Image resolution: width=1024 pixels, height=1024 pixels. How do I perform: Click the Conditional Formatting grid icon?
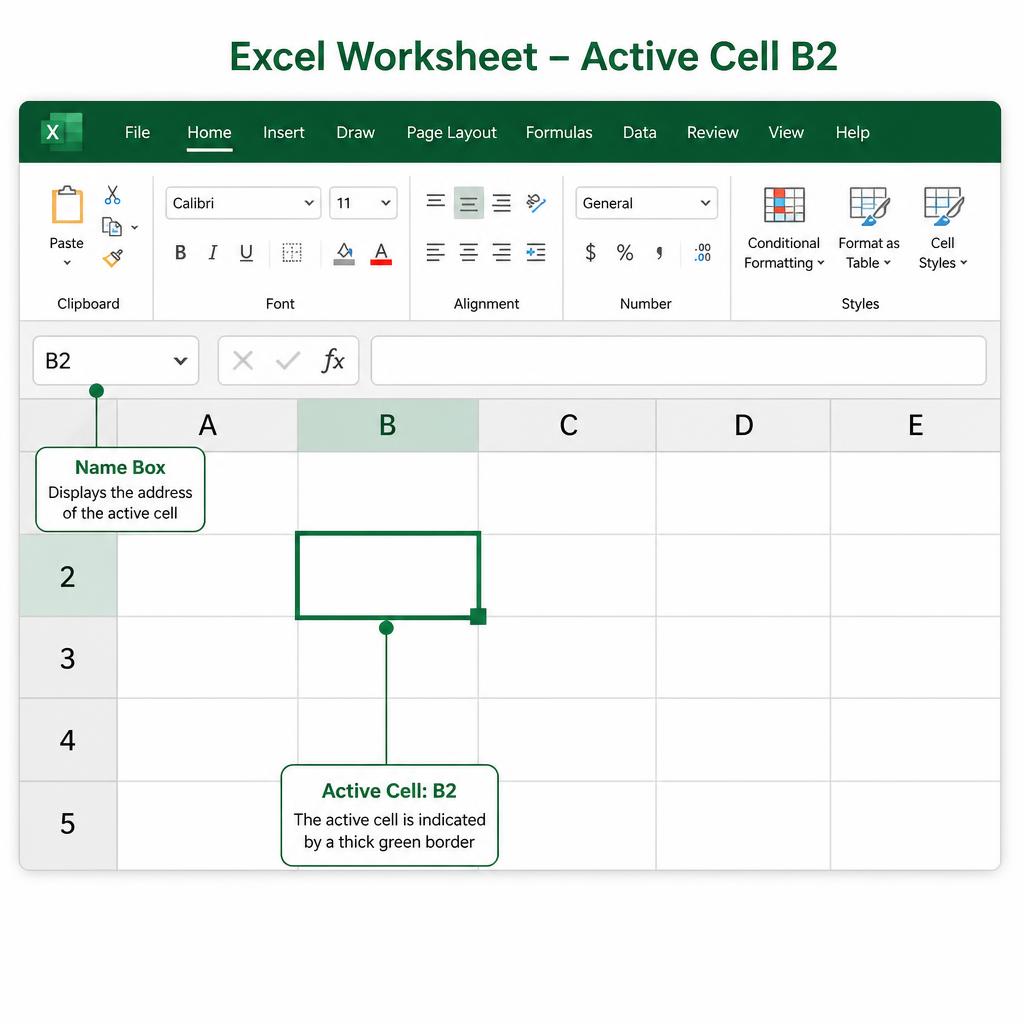(x=784, y=205)
